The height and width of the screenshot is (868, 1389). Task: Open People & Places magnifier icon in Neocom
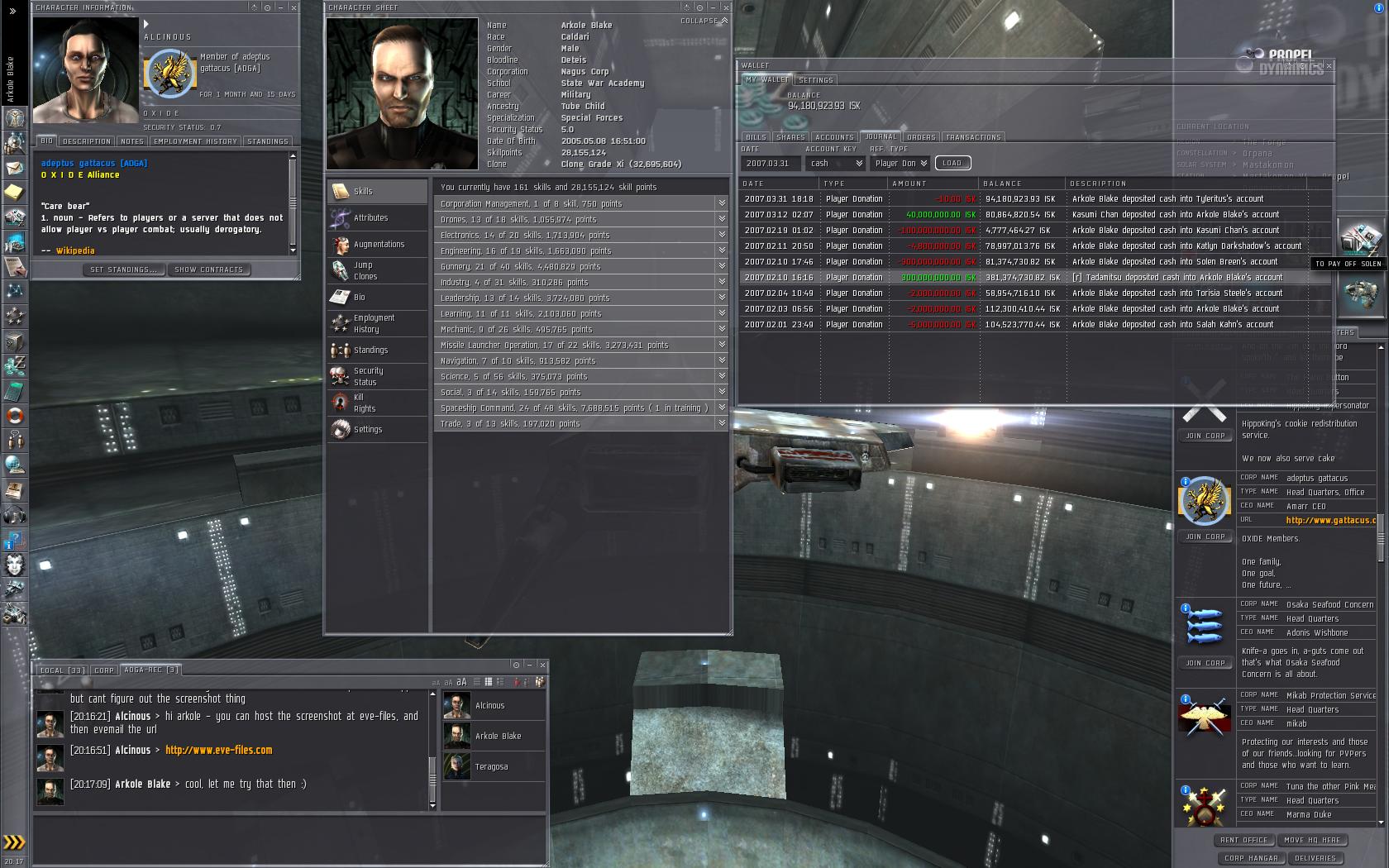coord(15,142)
